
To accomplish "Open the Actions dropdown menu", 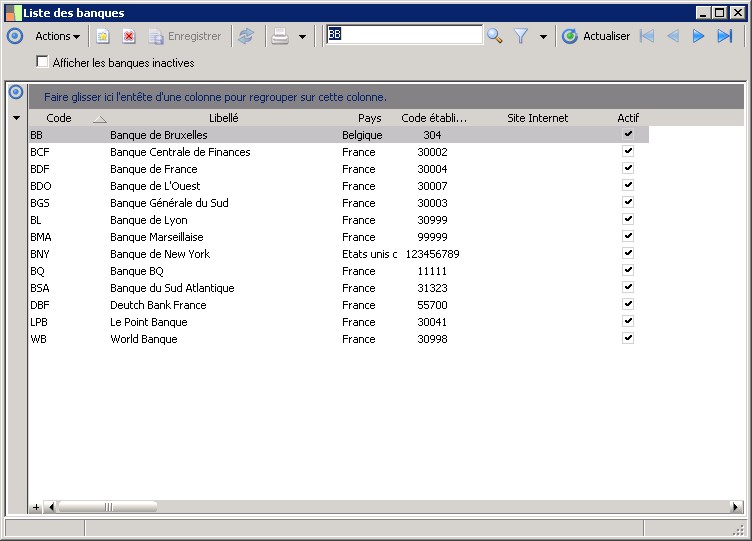I will [x=57, y=36].
